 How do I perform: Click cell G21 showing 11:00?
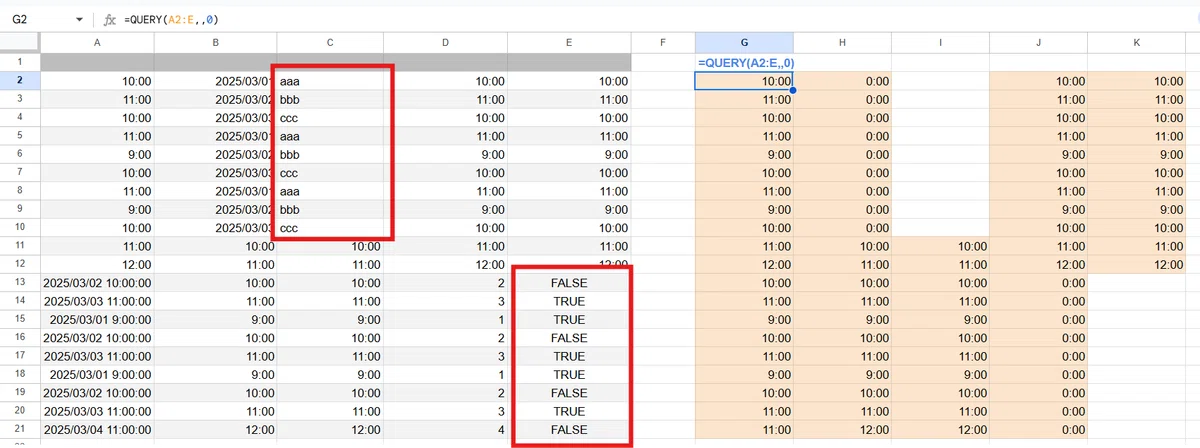click(745, 430)
